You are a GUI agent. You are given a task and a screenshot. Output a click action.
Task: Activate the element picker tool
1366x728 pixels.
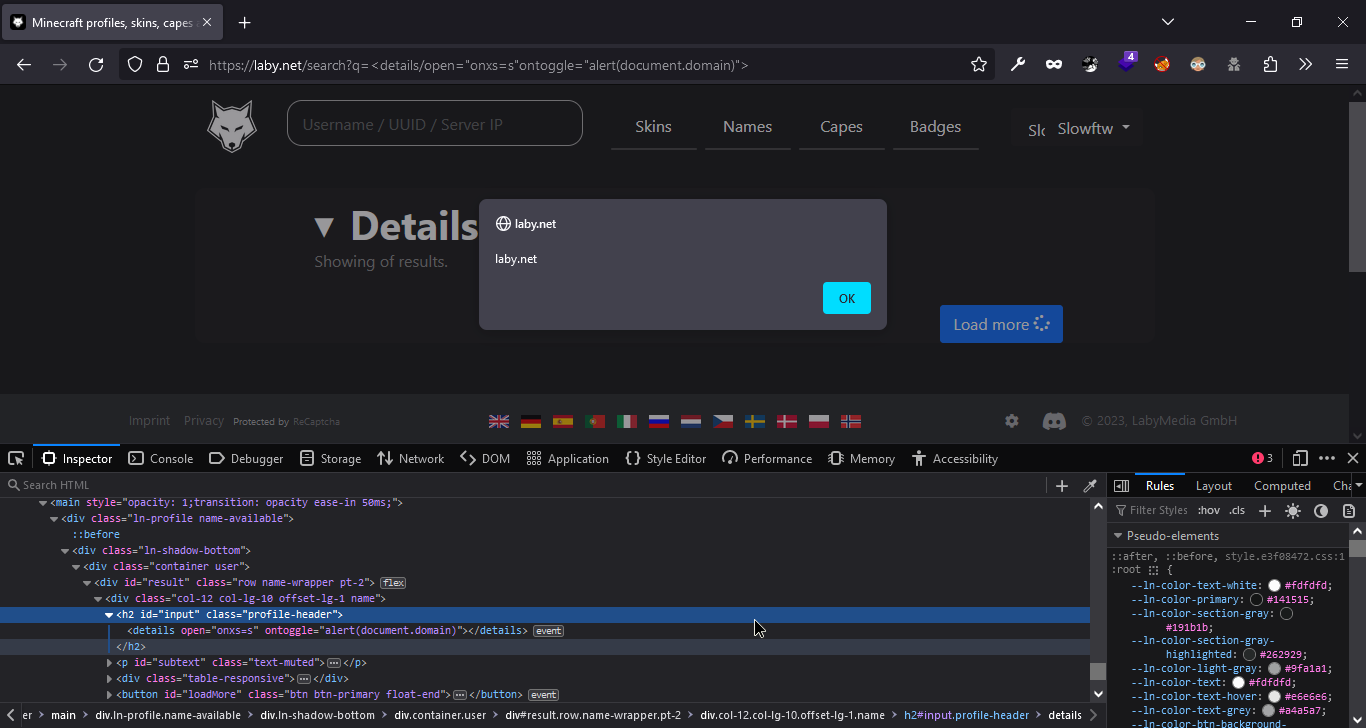tap(16, 458)
